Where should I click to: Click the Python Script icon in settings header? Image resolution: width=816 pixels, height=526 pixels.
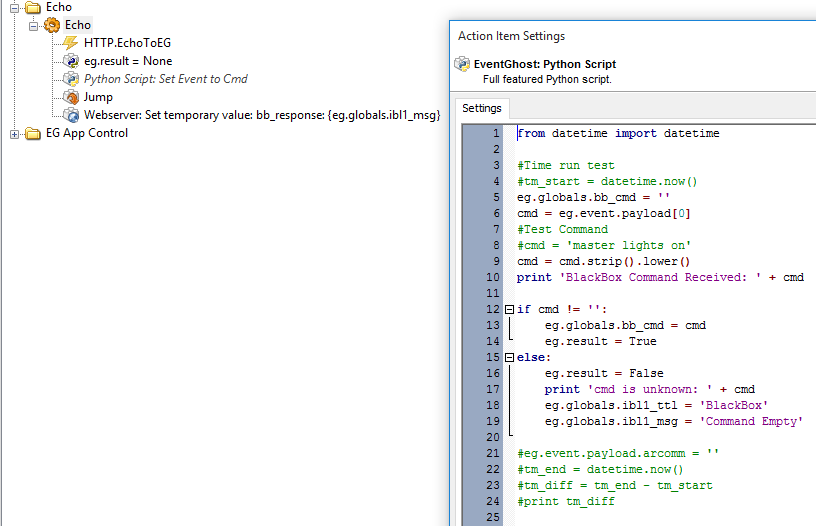[462, 64]
